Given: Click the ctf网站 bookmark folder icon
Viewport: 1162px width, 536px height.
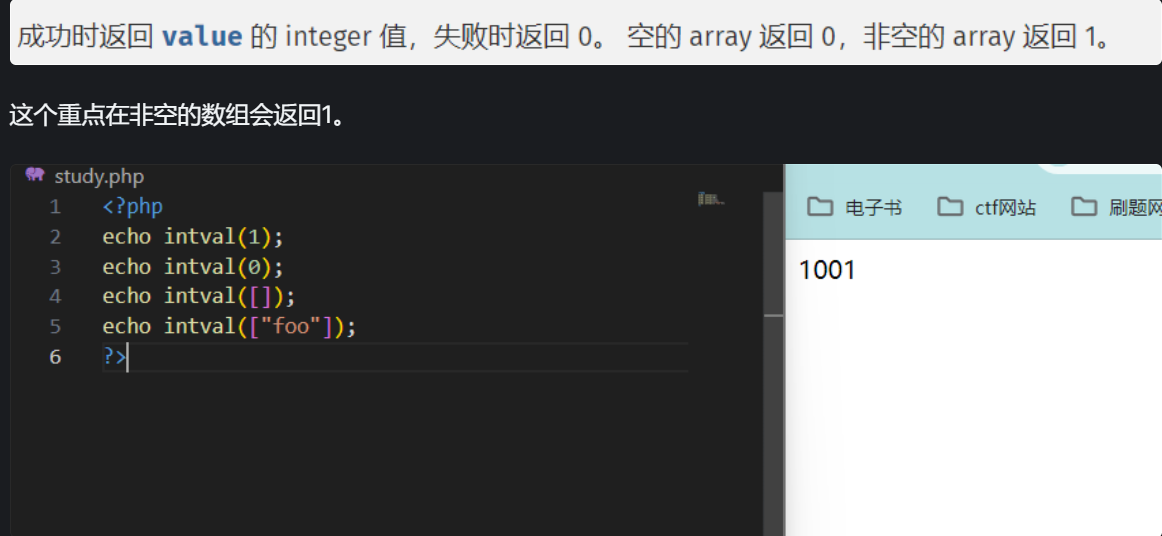Looking at the screenshot, I should 950,207.
